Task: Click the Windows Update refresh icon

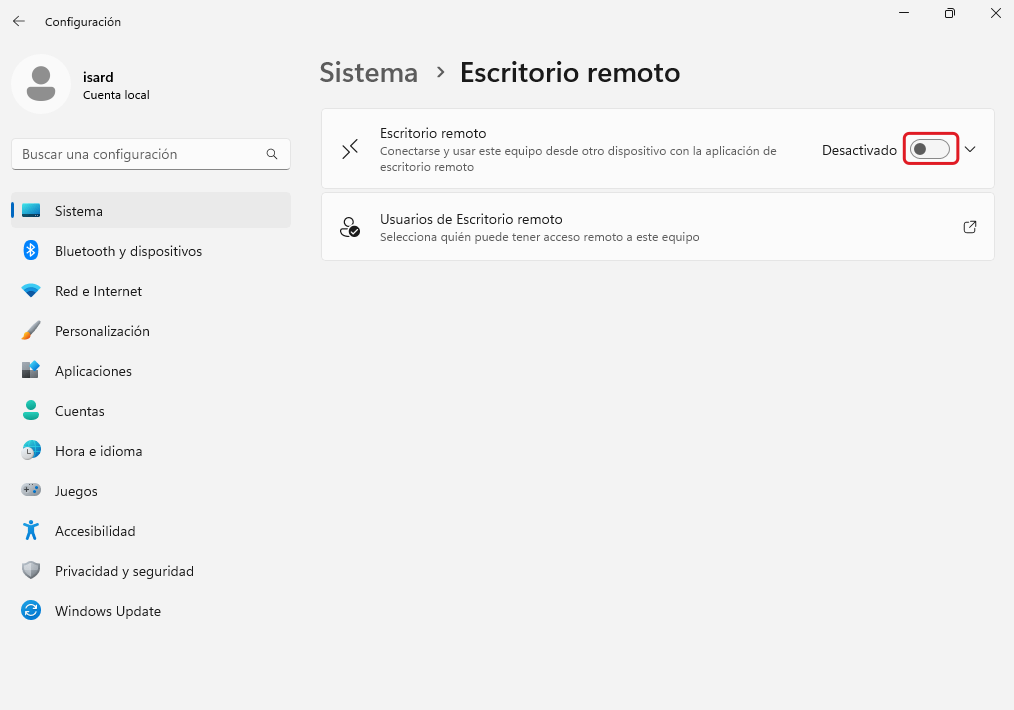Action: coord(31,611)
